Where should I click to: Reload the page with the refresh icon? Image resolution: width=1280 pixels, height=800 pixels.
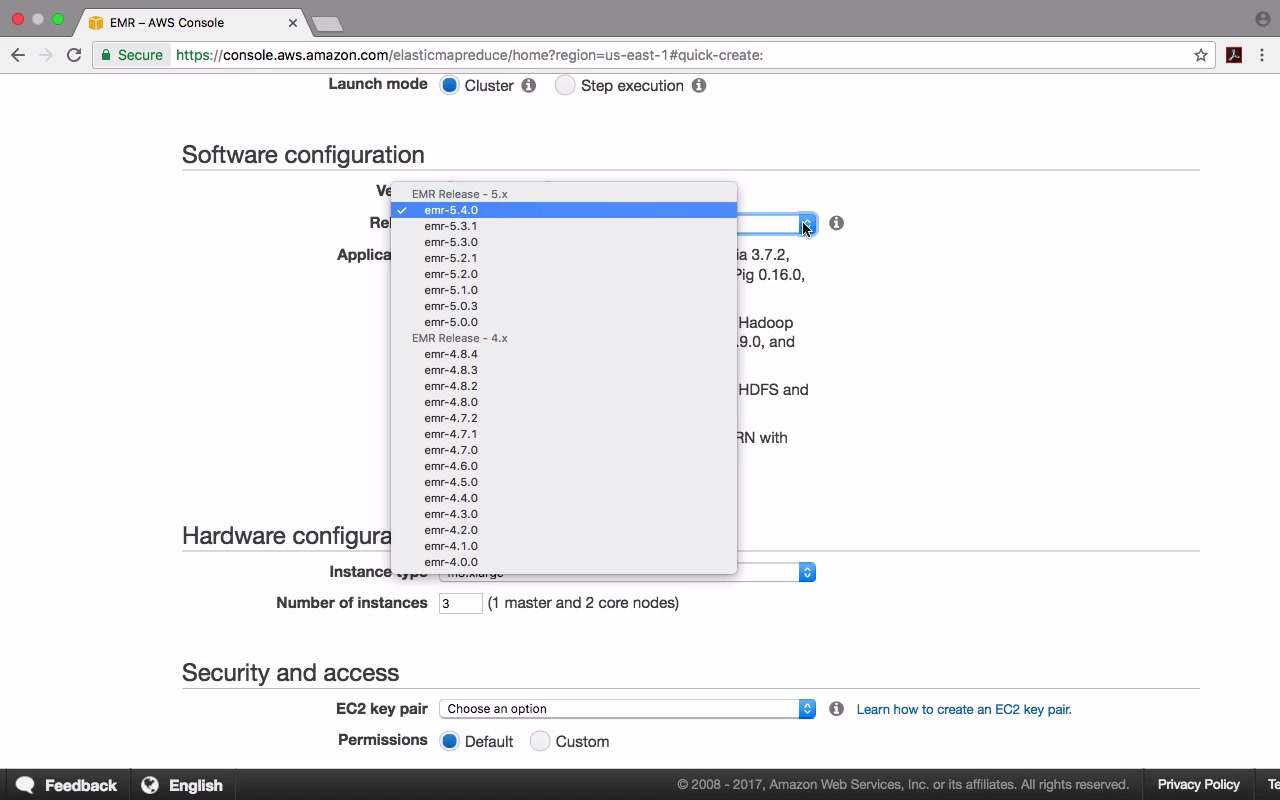74,55
